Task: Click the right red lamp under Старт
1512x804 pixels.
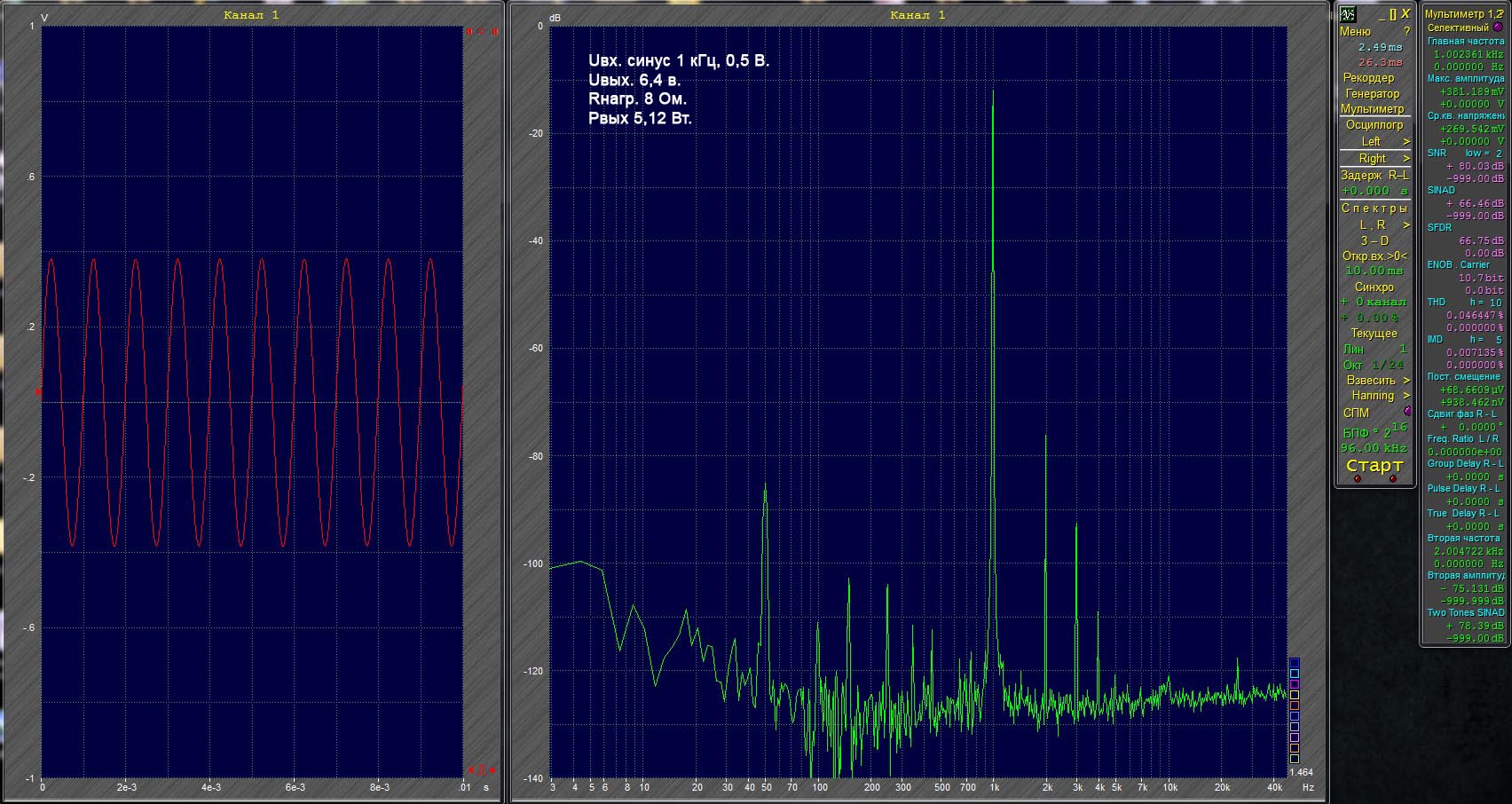Action: coord(1393,479)
